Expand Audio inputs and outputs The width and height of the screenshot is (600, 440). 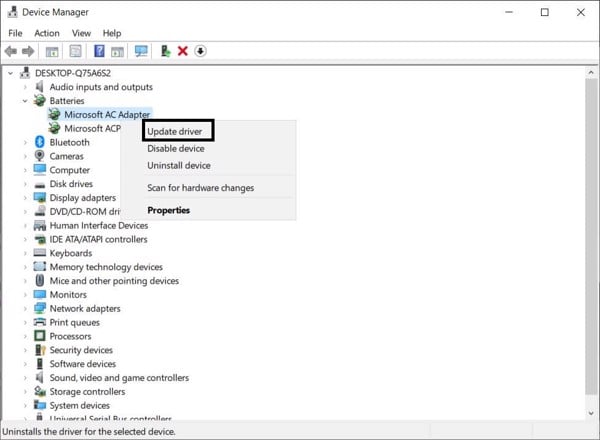coord(25,87)
